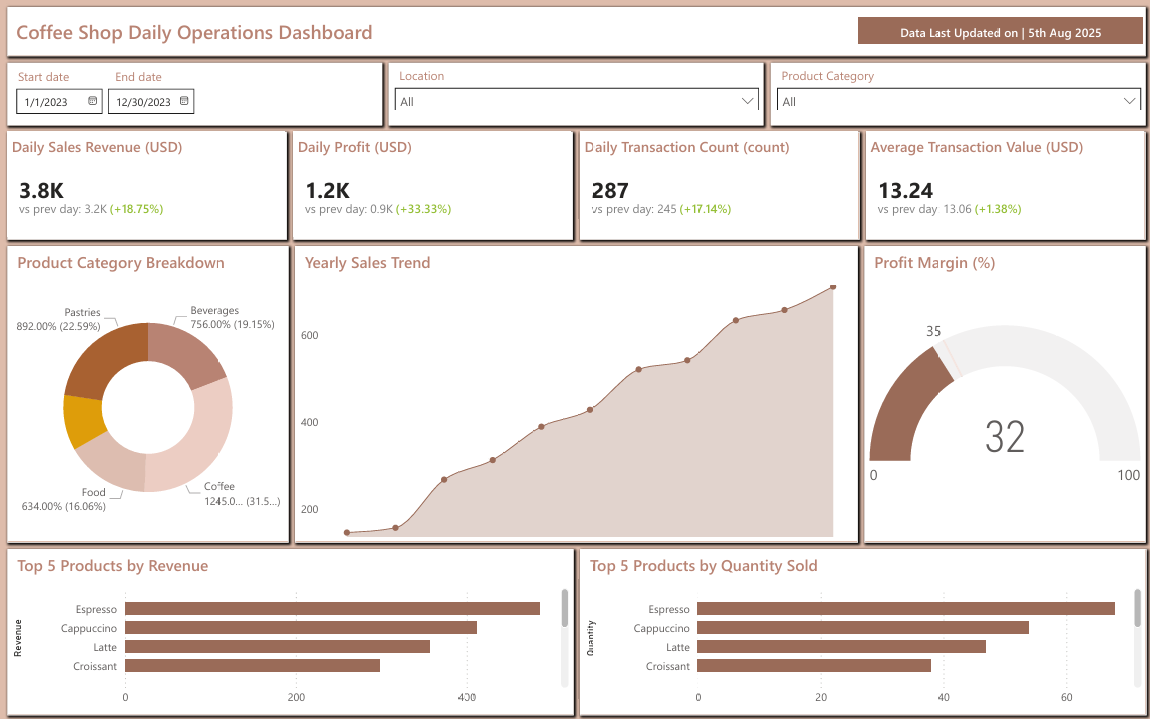Viewport: 1150px width, 719px height.
Task: Click the Product Category Breakdown title
Action: pos(121,263)
